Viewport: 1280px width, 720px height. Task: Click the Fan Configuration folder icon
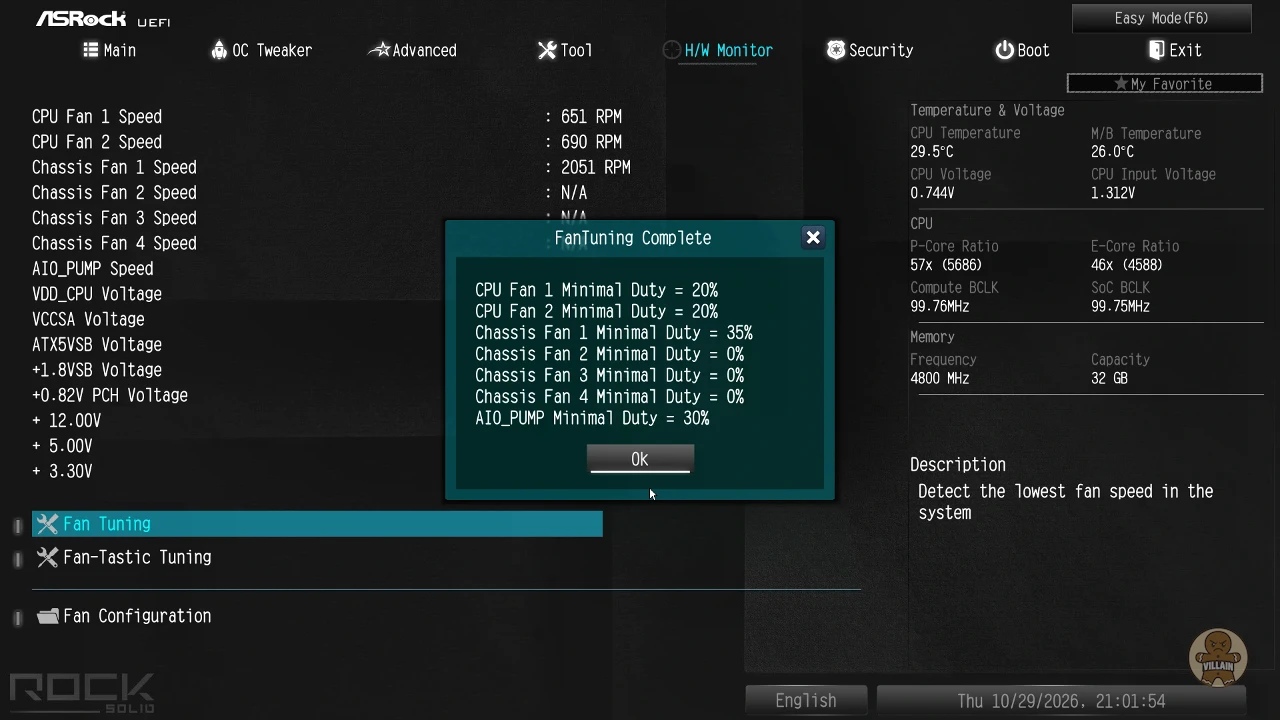pyautogui.click(x=47, y=616)
